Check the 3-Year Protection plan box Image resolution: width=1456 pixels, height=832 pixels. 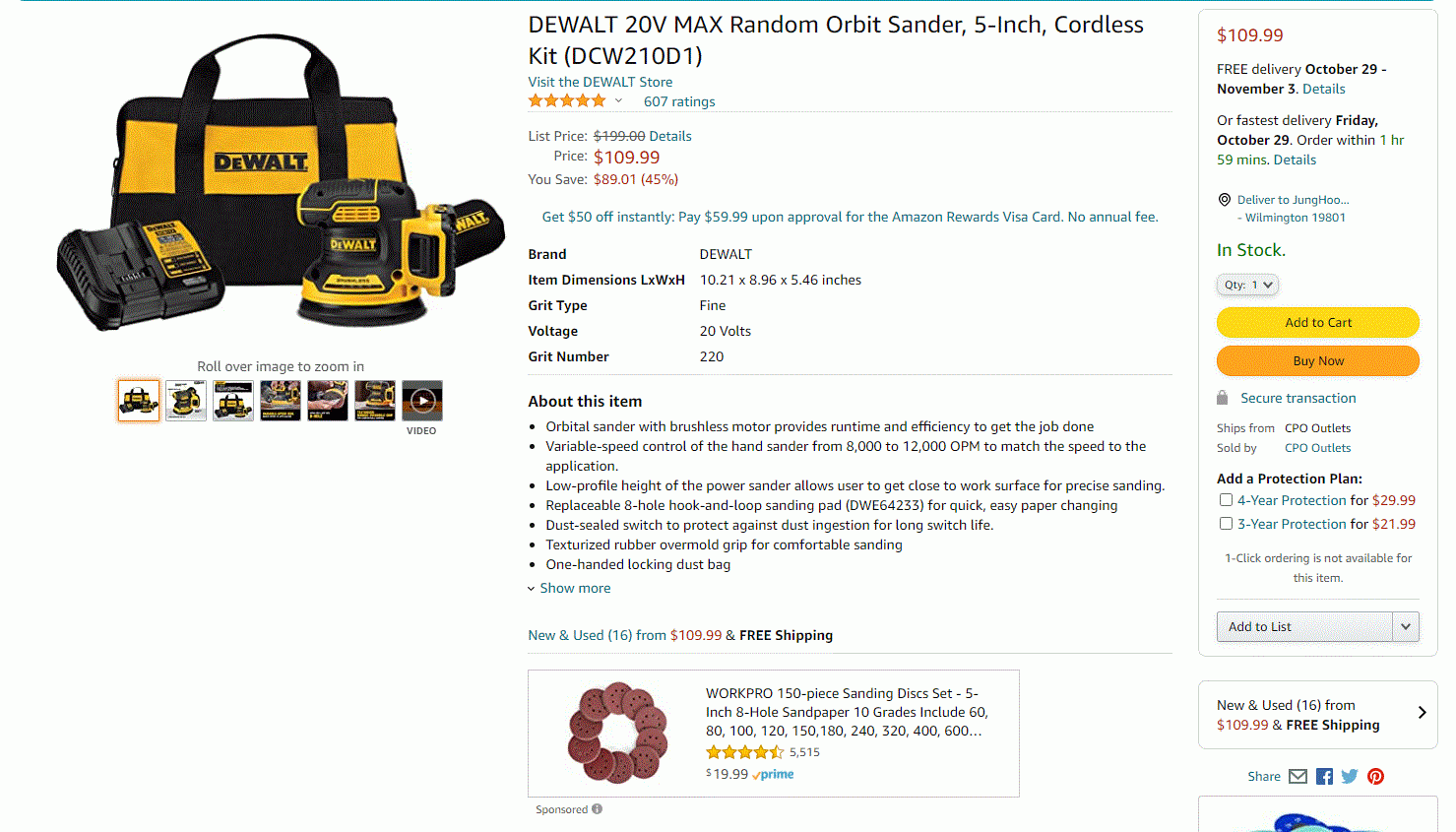(x=1226, y=524)
